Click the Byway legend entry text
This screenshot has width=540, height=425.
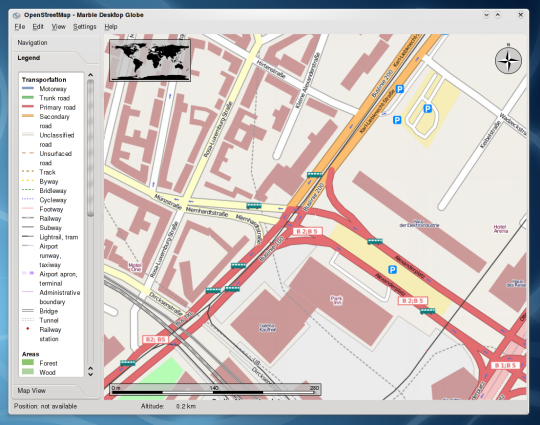(x=49, y=182)
